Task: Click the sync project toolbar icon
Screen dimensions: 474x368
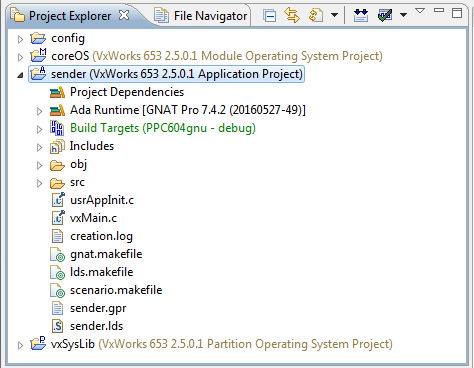Action: pyautogui.click(x=316, y=15)
